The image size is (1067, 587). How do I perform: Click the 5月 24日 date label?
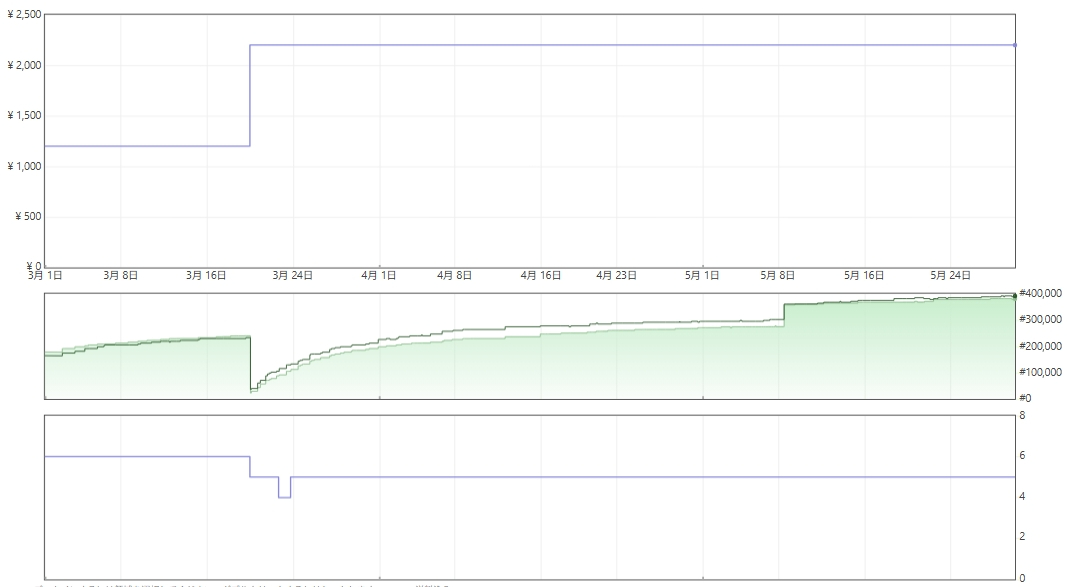950,275
